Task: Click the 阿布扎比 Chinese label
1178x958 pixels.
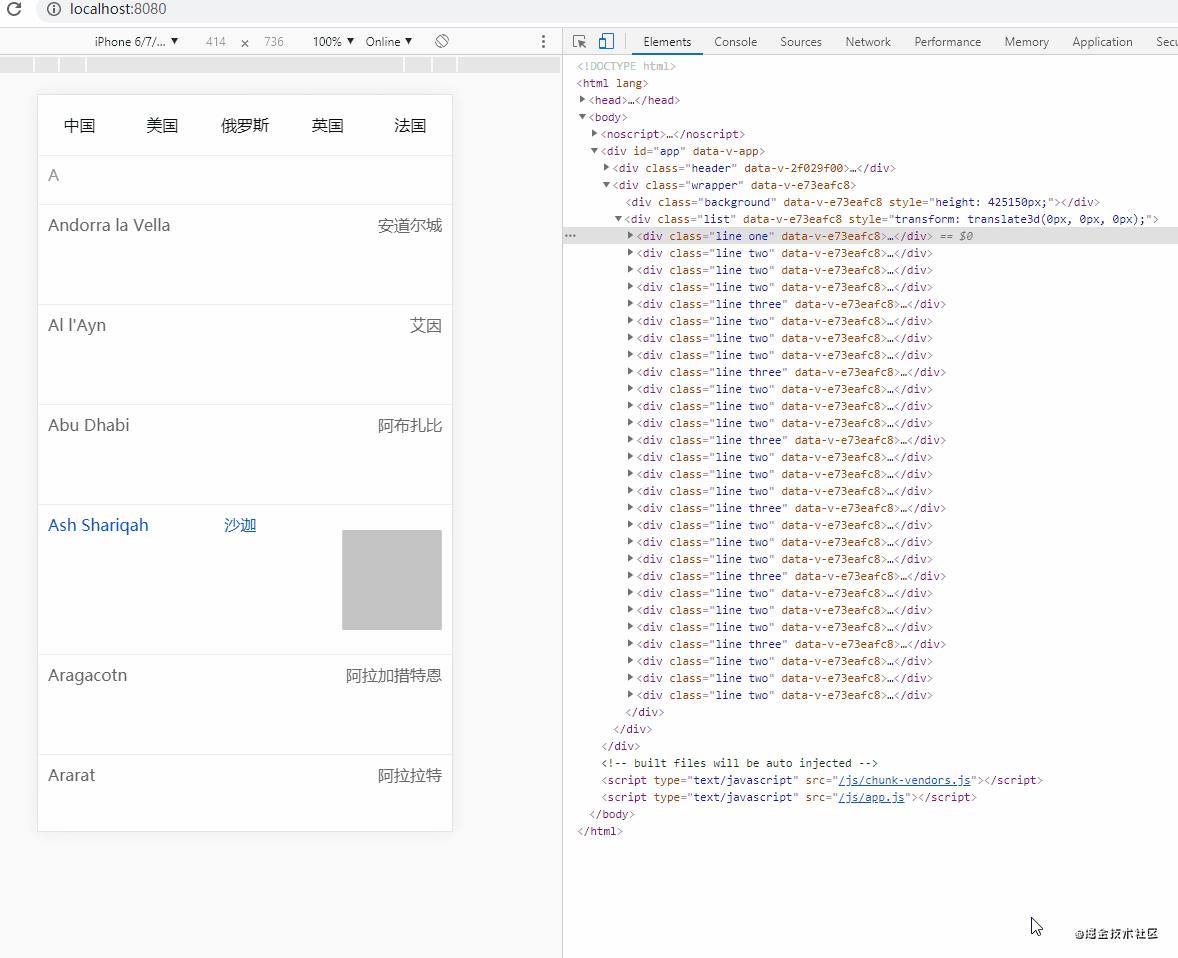Action: [x=409, y=426]
